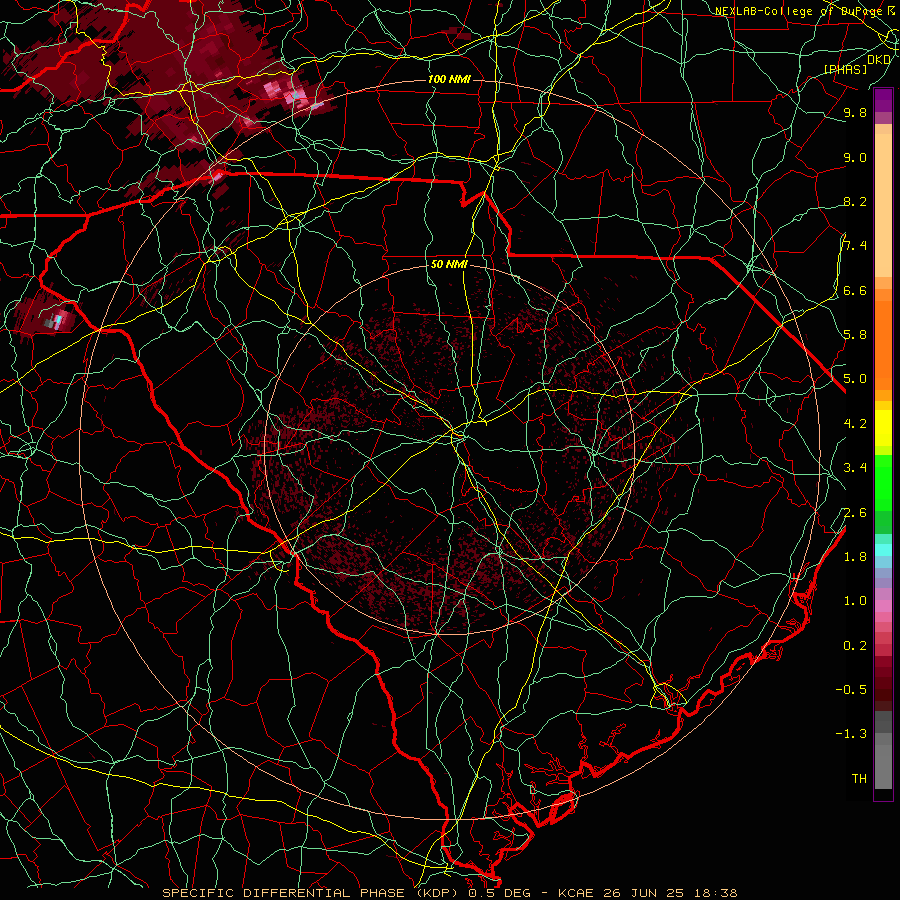Click the 7.4 value on the color scale
The image size is (900, 900).
tap(855, 246)
